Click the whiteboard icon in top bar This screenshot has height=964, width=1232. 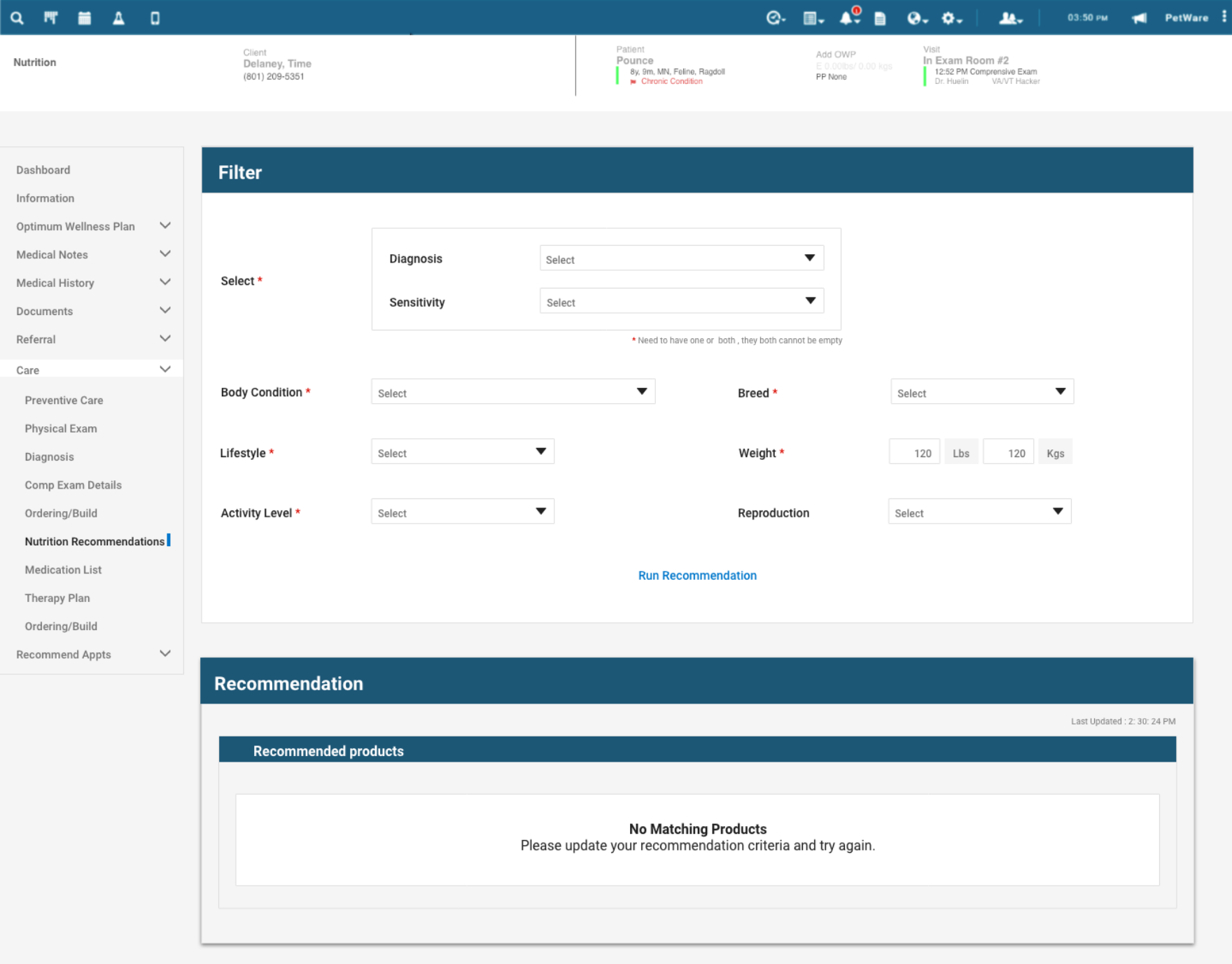(x=50, y=18)
